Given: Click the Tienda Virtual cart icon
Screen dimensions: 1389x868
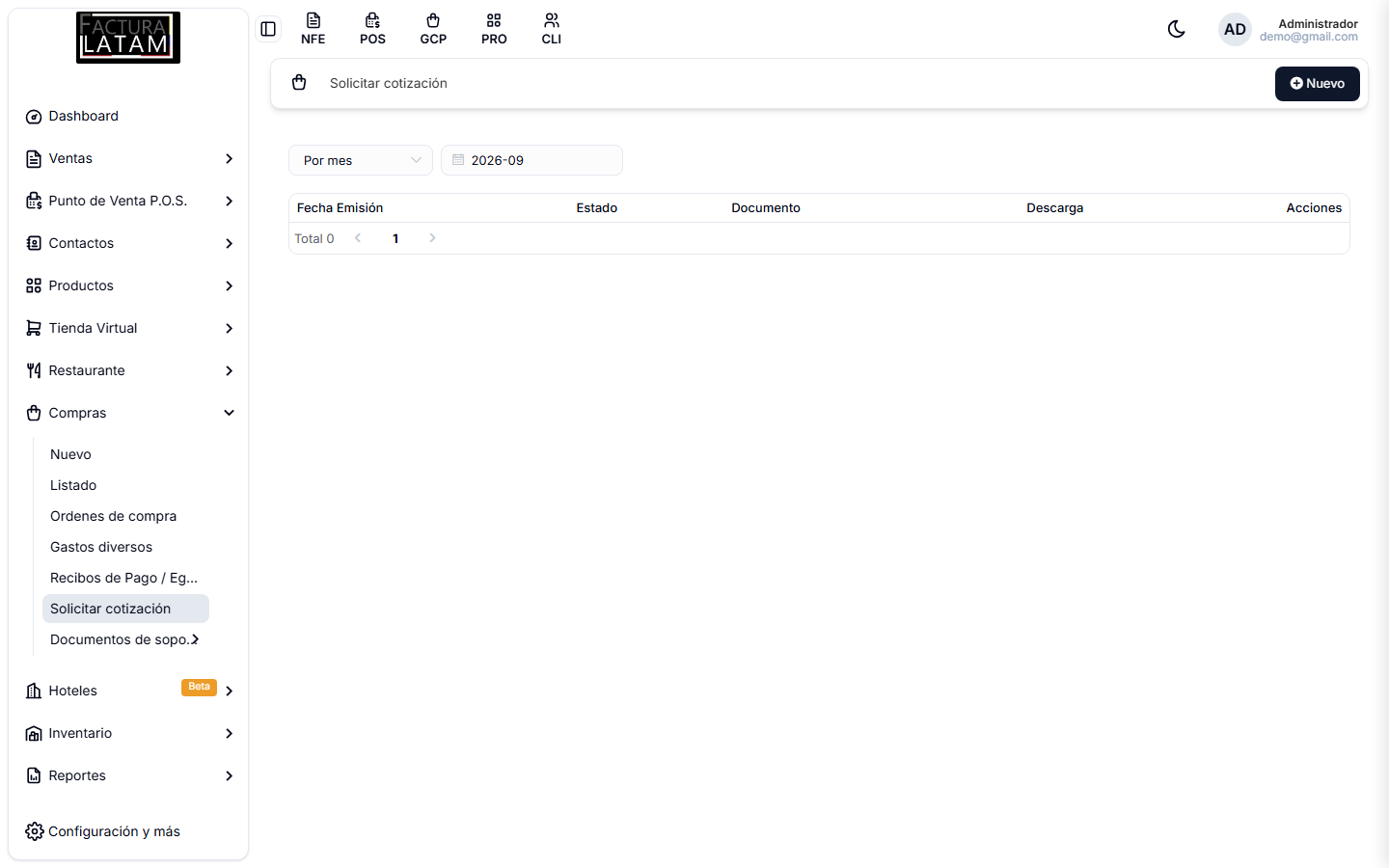Looking at the screenshot, I should click(x=34, y=328).
